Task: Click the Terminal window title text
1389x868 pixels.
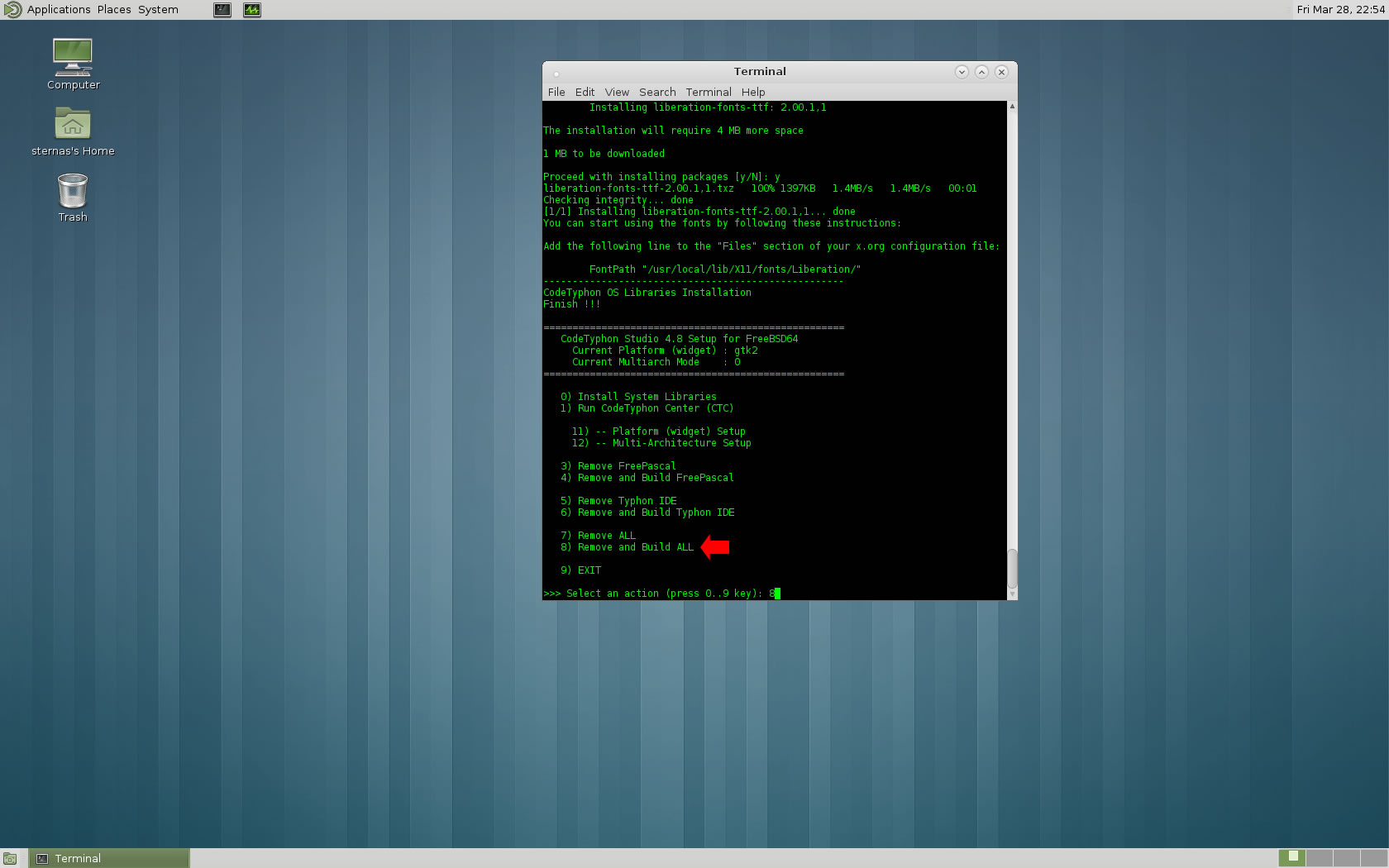Action: coord(760,71)
